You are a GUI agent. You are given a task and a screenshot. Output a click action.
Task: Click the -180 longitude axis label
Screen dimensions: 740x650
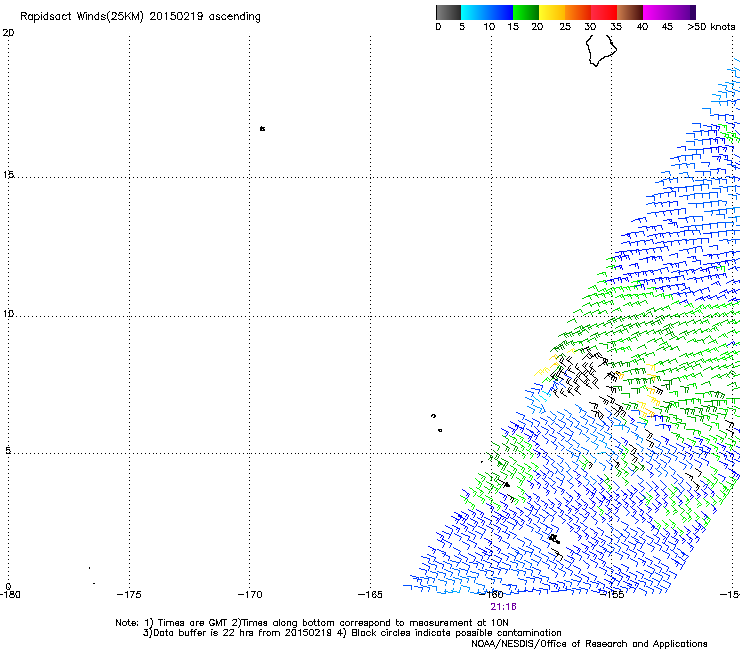[10, 594]
